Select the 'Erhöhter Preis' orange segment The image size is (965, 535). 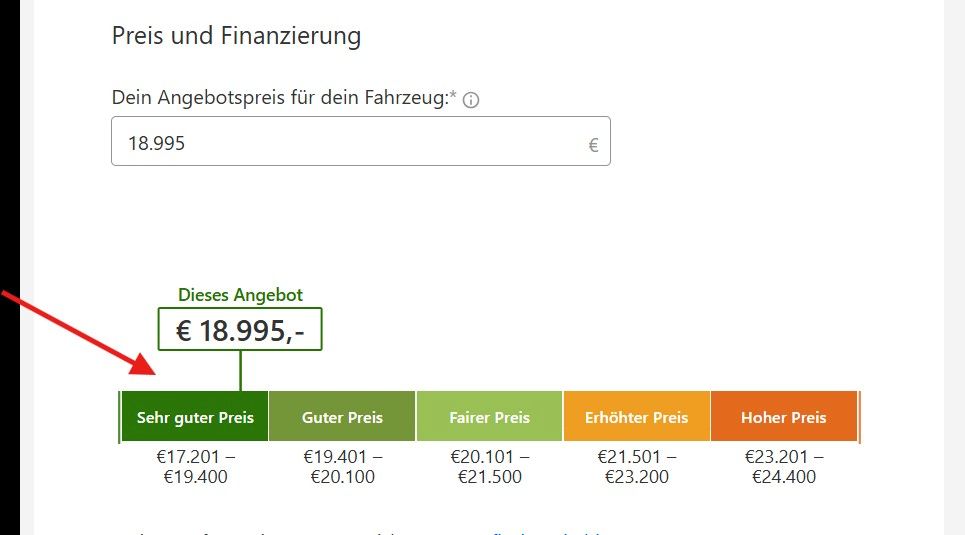pyautogui.click(x=637, y=417)
